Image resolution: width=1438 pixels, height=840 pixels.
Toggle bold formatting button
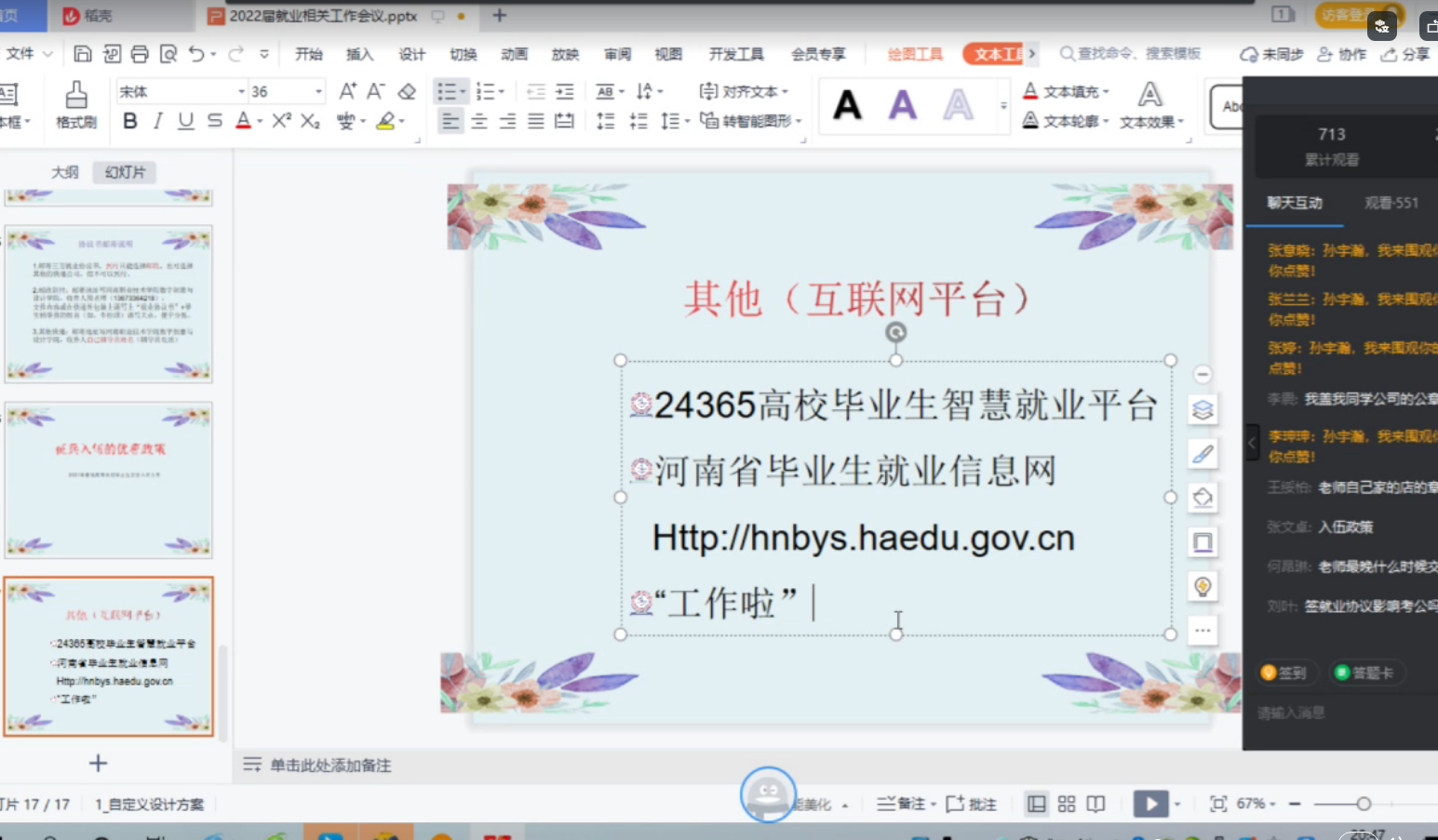click(x=129, y=121)
